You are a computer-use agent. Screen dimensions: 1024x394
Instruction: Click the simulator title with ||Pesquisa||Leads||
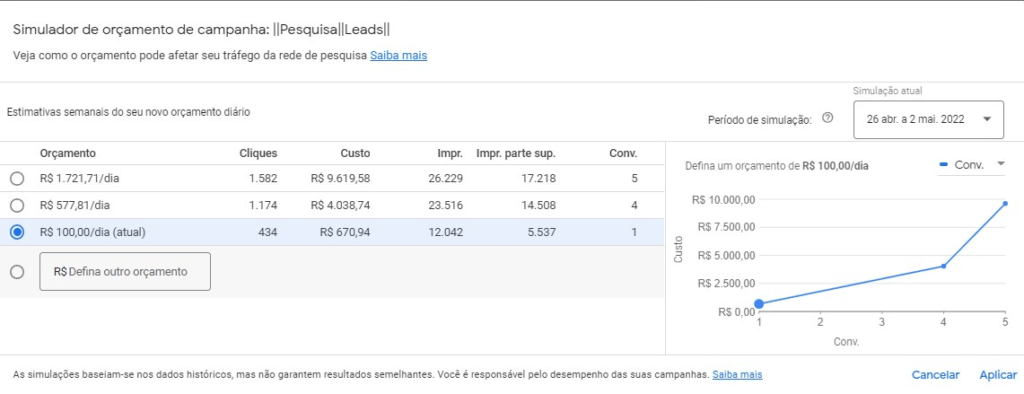pos(202,30)
